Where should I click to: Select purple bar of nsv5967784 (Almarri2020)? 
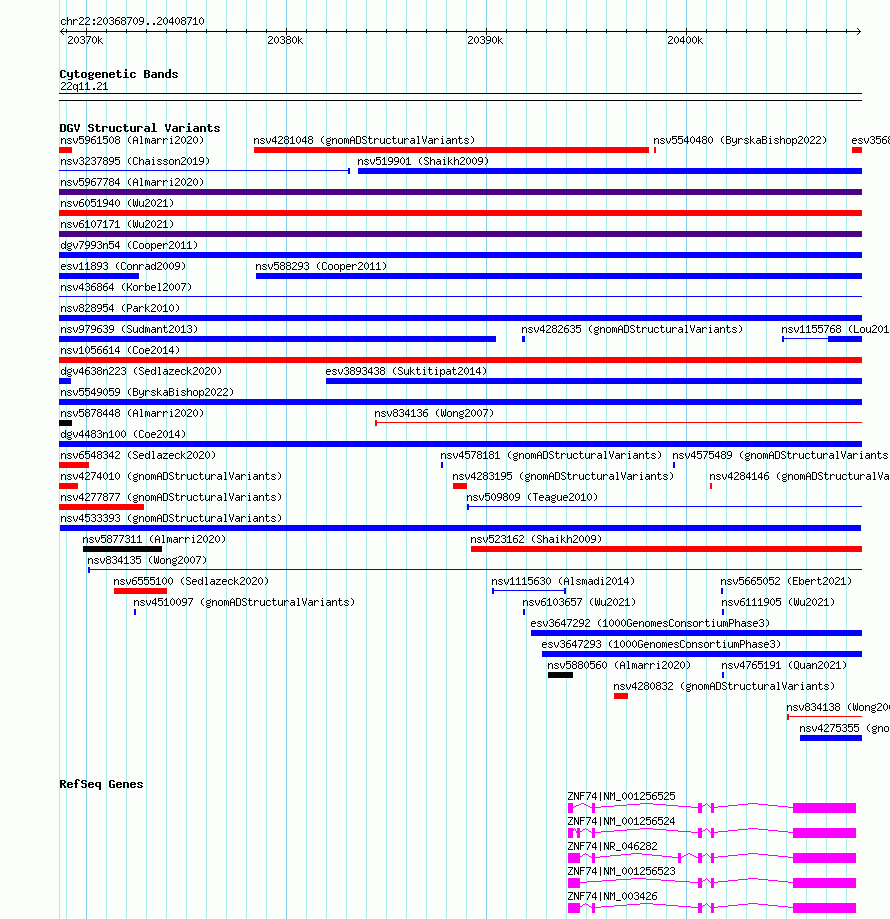[461, 192]
